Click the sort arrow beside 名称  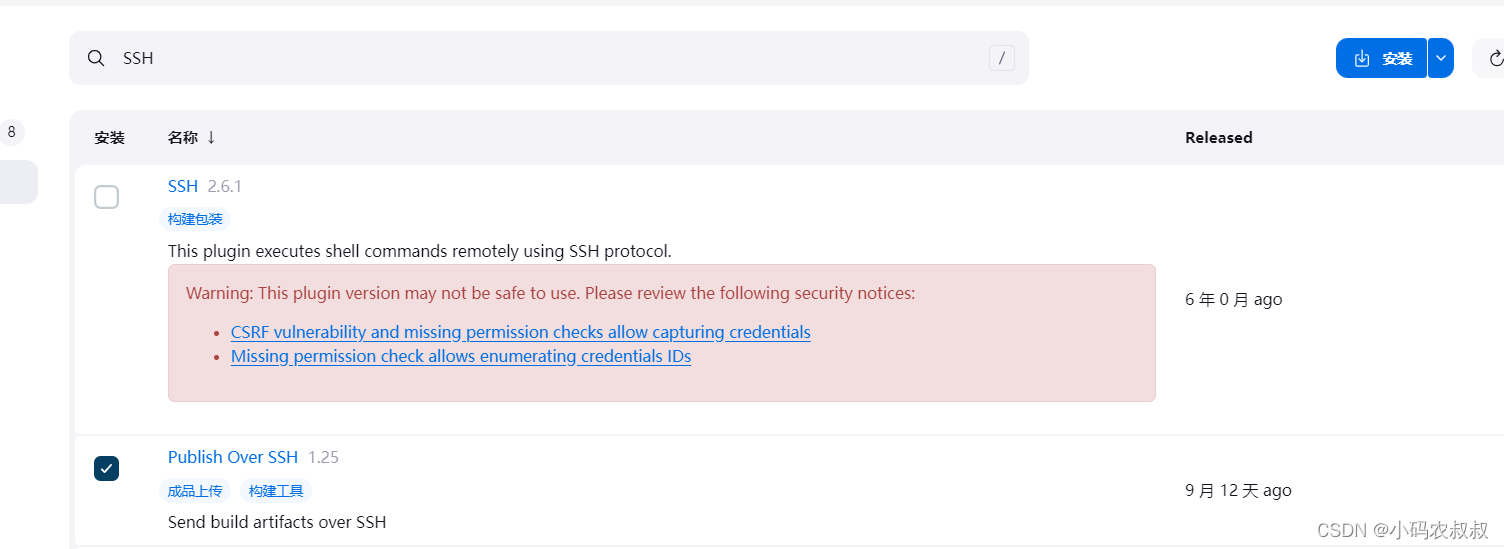coord(211,137)
